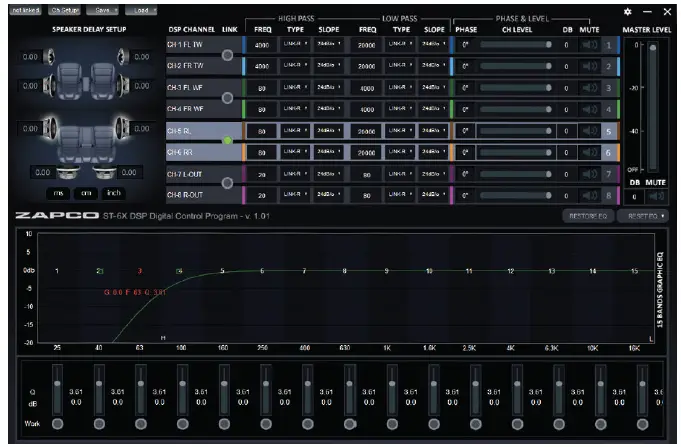This screenshot has height=447, width=681.
Task: Toggle link between CH1 and CH2
Action: coord(227,55)
